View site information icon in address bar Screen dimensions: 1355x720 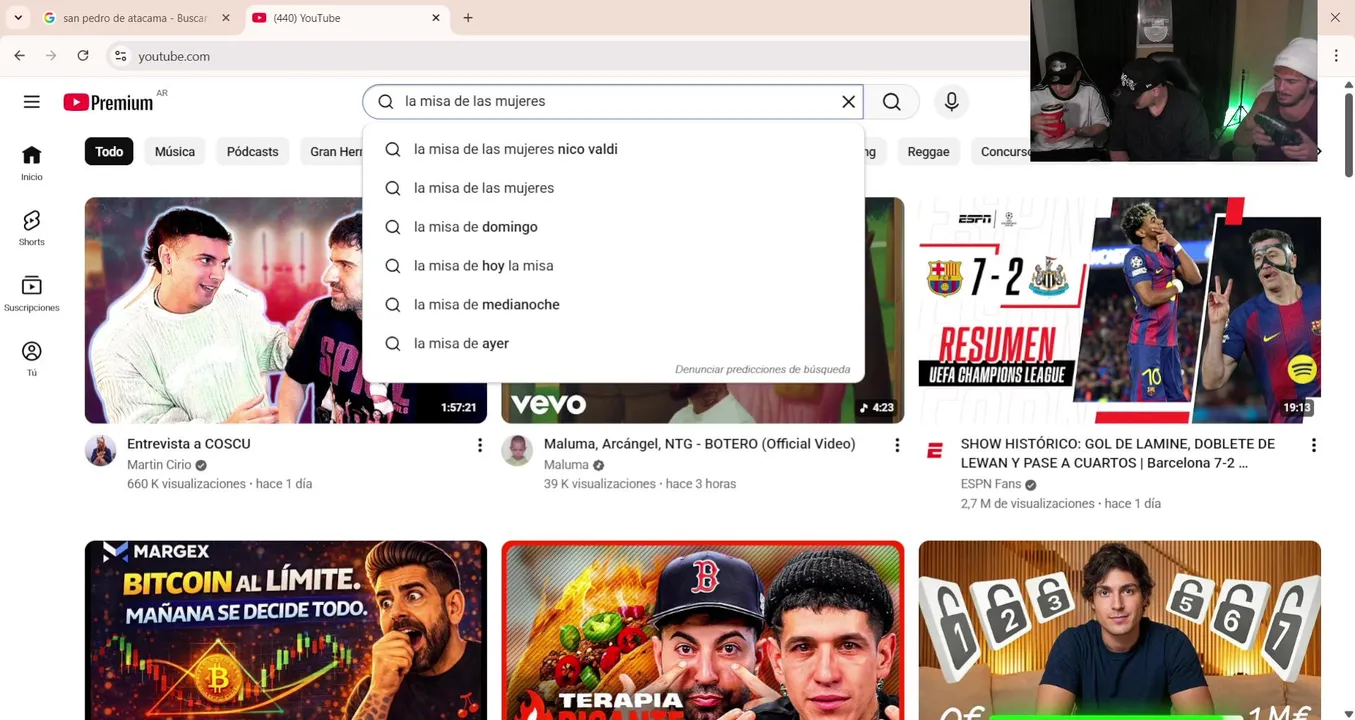(120, 56)
